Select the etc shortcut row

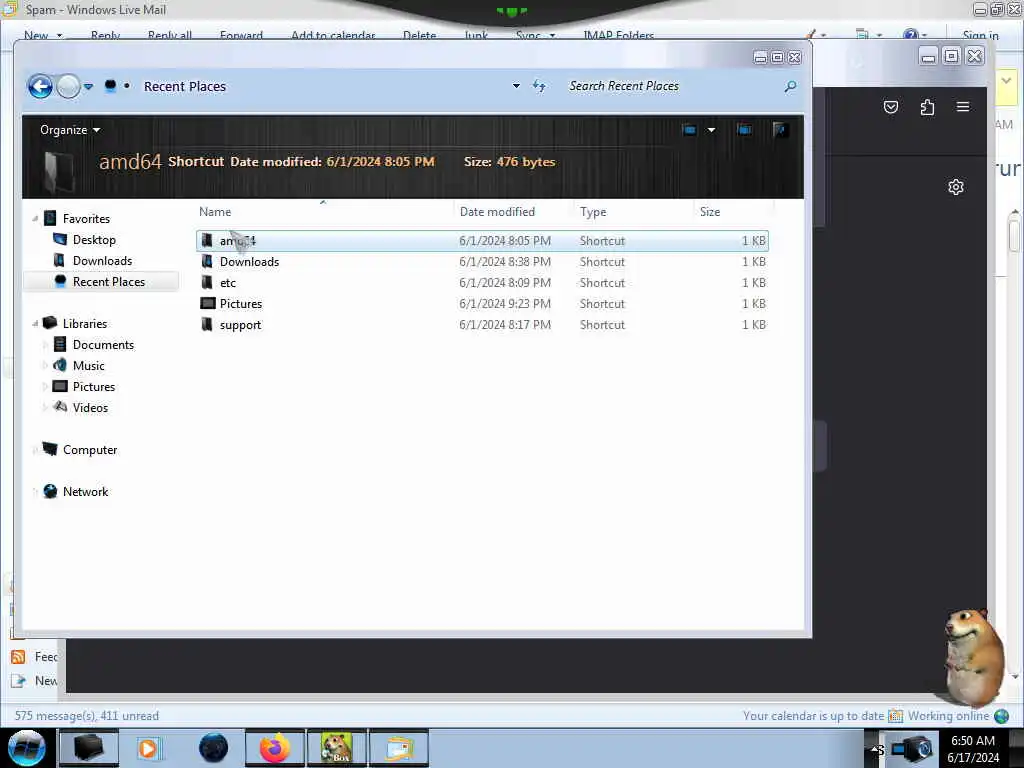482,283
